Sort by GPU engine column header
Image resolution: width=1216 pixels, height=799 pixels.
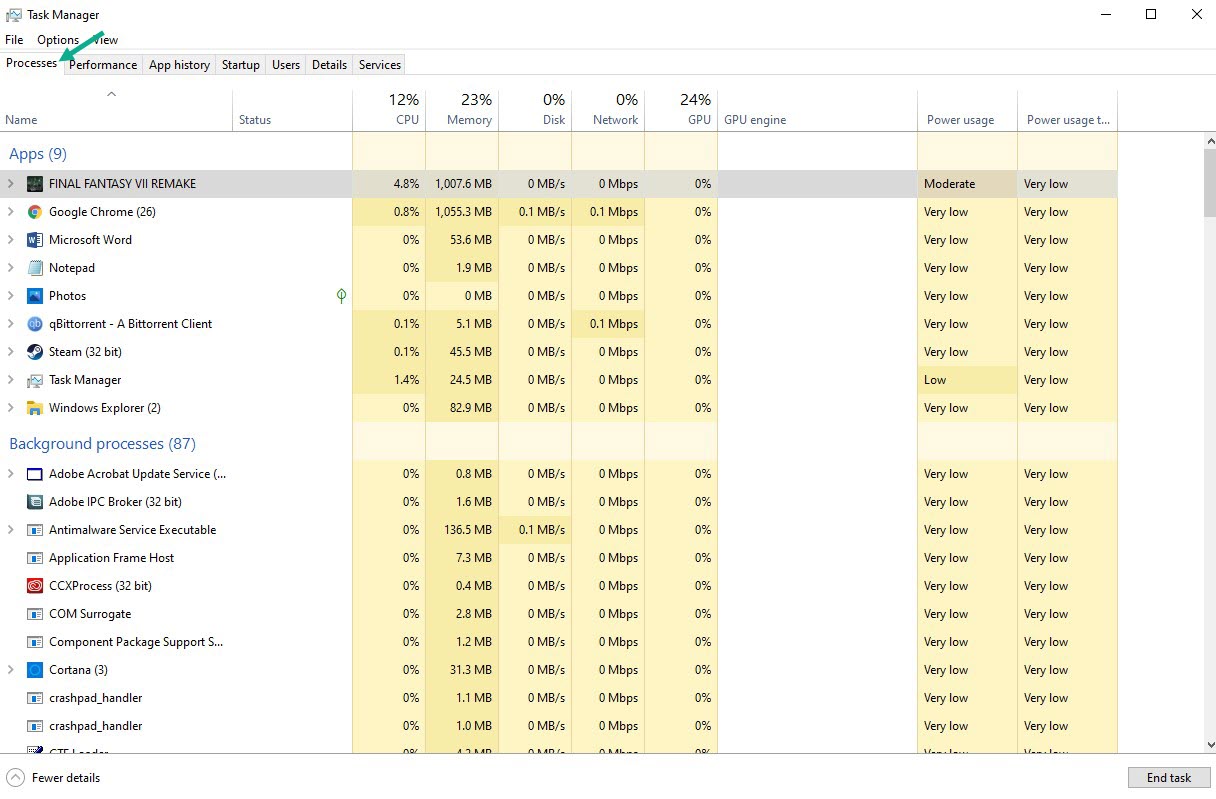click(817, 110)
